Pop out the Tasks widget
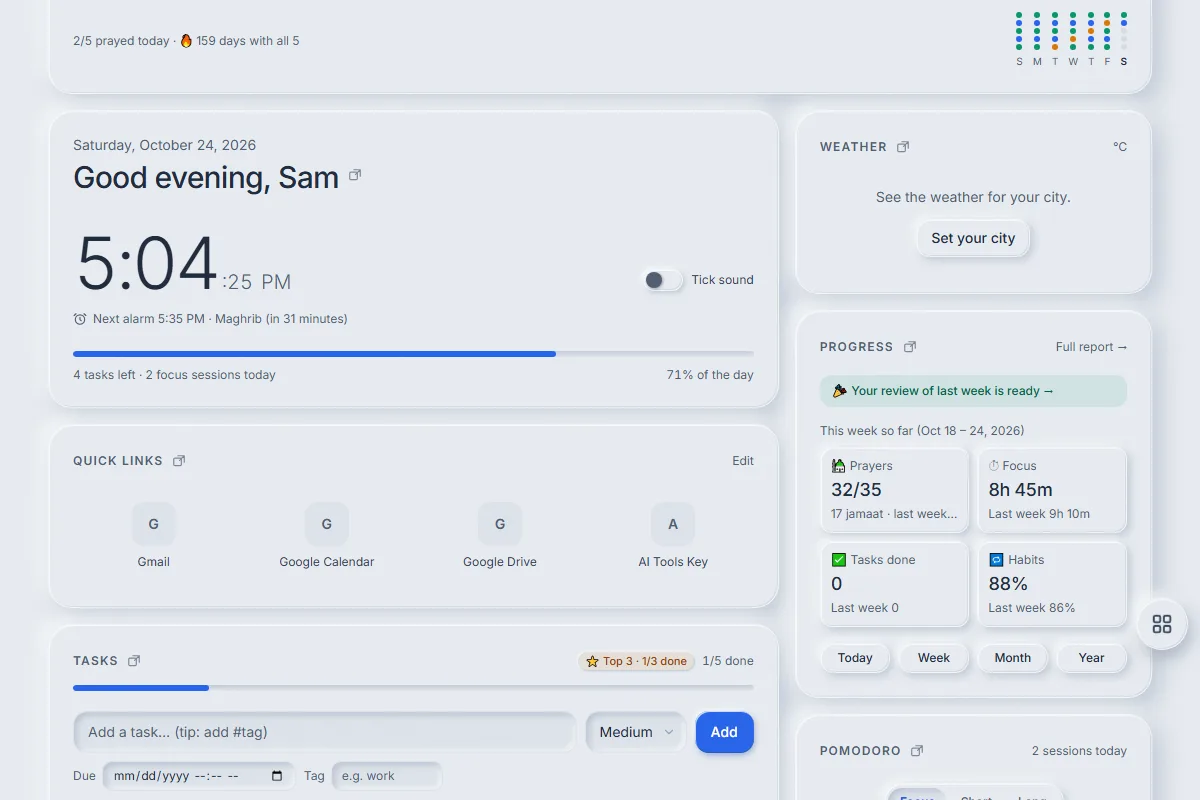Screen dimensions: 1200x800 (x=134, y=661)
